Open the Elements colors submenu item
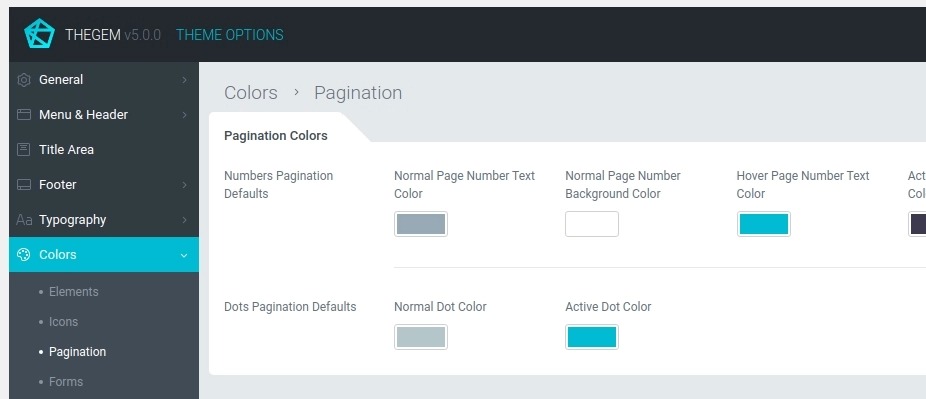The width and height of the screenshot is (926, 399). coord(74,292)
